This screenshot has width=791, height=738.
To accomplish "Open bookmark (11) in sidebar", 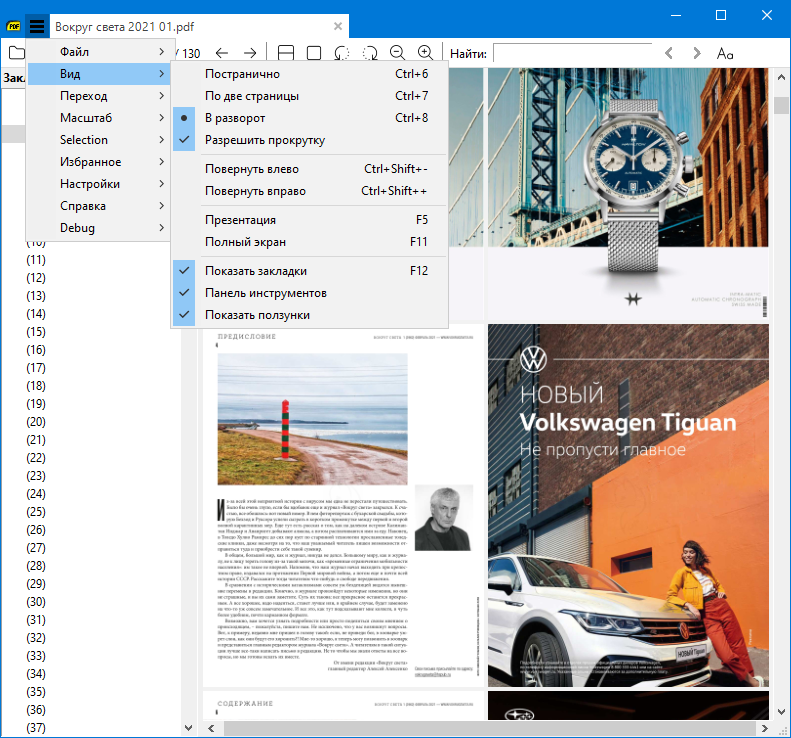I will tap(36, 260).
